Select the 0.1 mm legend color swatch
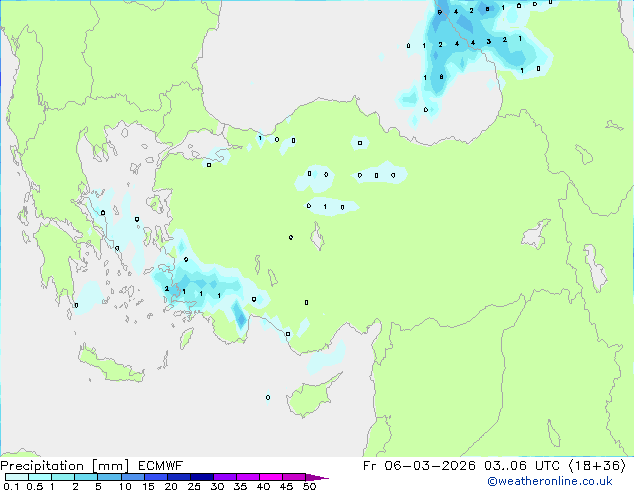This screenshot has width=634, height=490. 17,477
